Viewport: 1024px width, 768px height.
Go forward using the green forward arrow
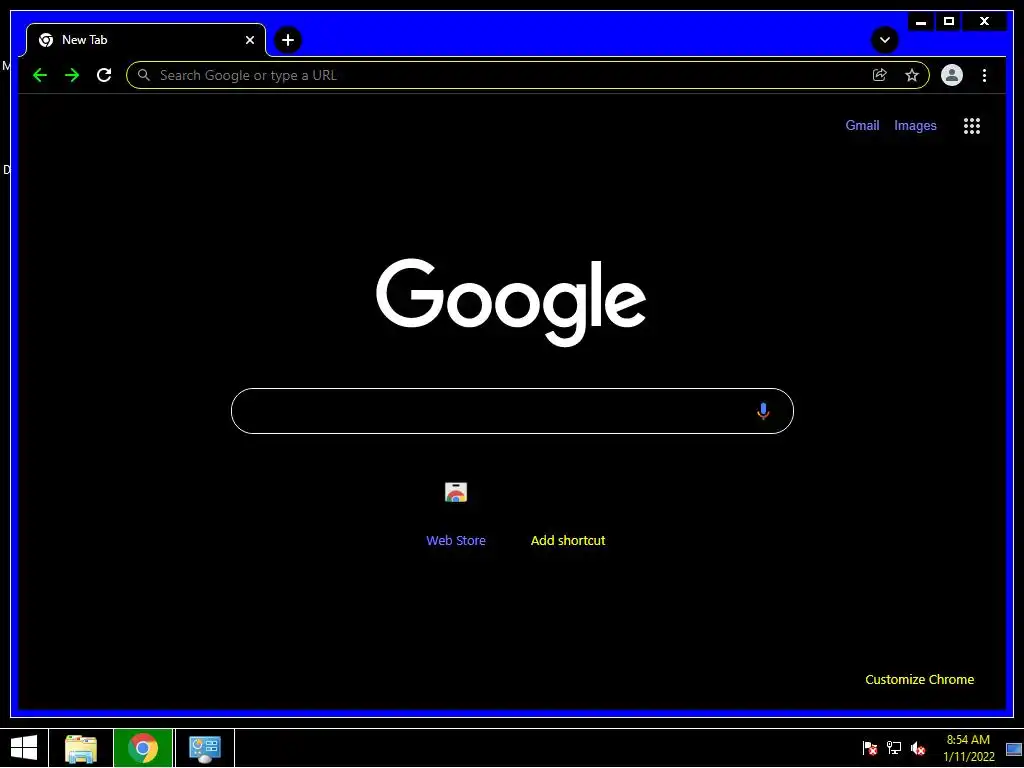pos(72,75)
